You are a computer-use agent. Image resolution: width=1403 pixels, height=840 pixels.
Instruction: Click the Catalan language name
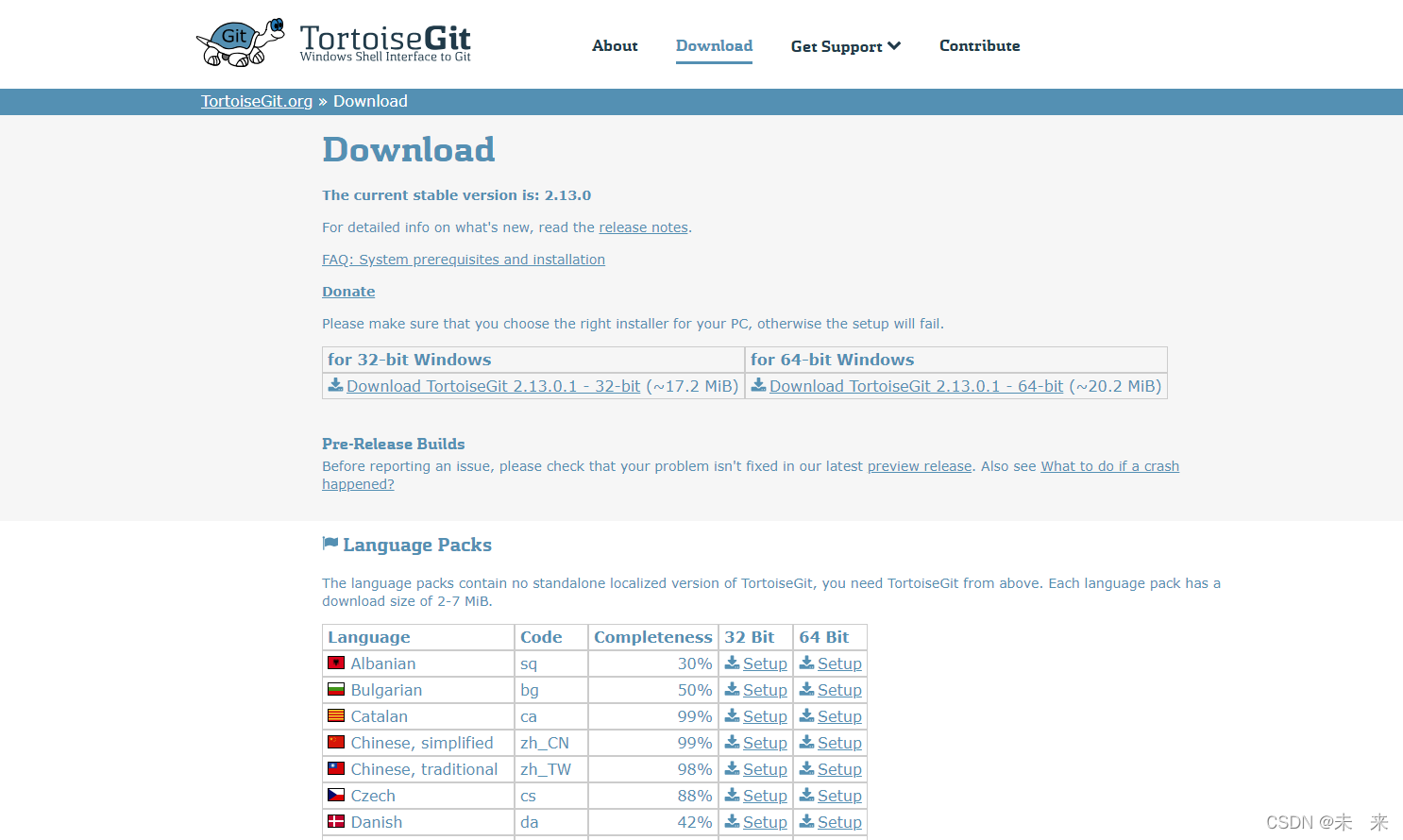tap(380, 716)
